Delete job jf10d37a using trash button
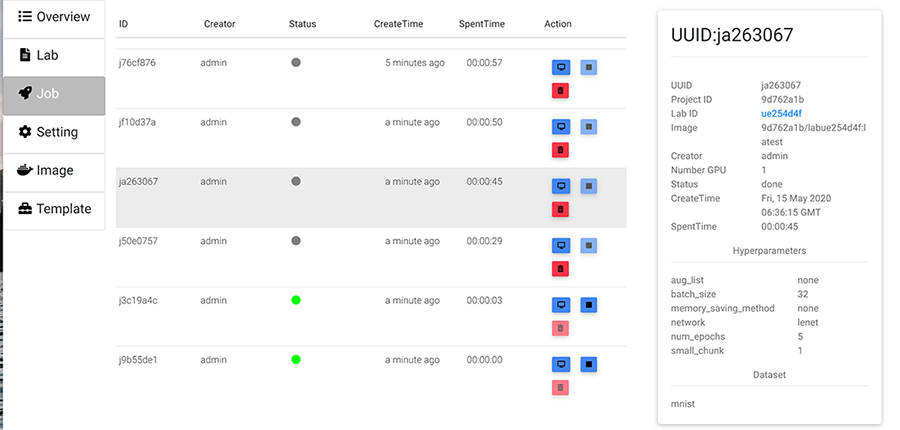 click(x=561, y=150)
